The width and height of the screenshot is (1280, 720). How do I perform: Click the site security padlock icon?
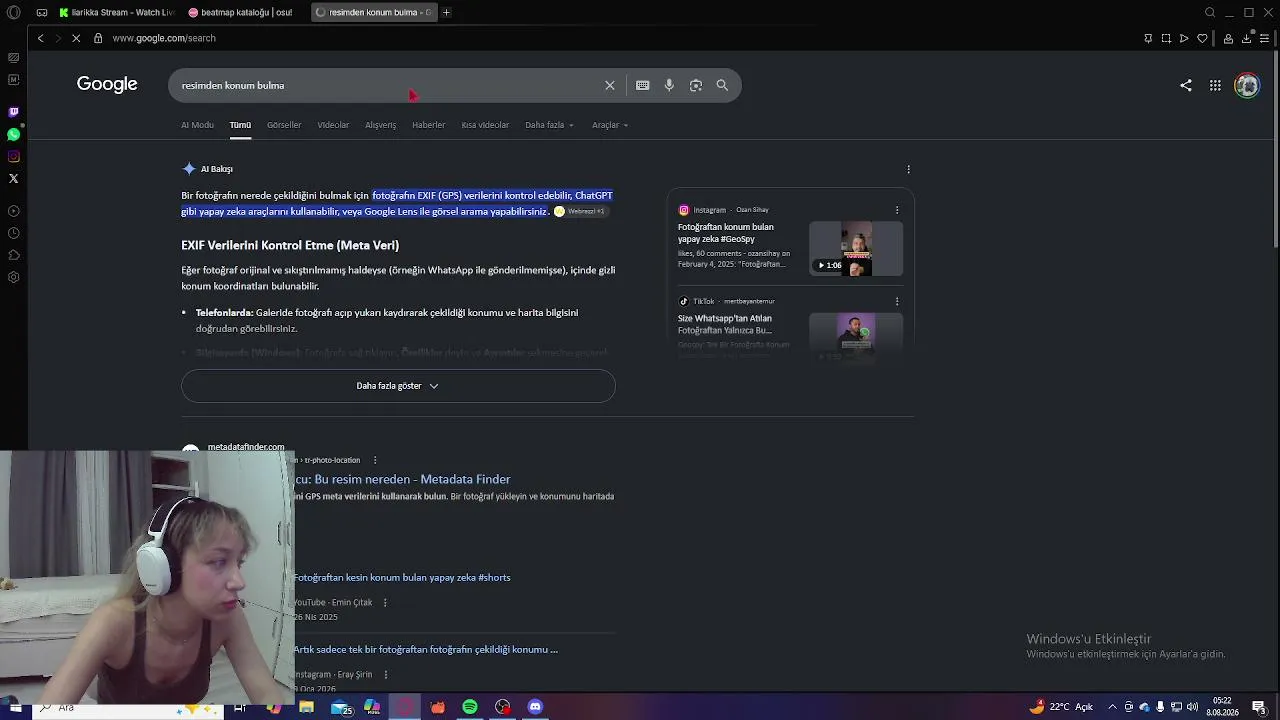point(98,38)
